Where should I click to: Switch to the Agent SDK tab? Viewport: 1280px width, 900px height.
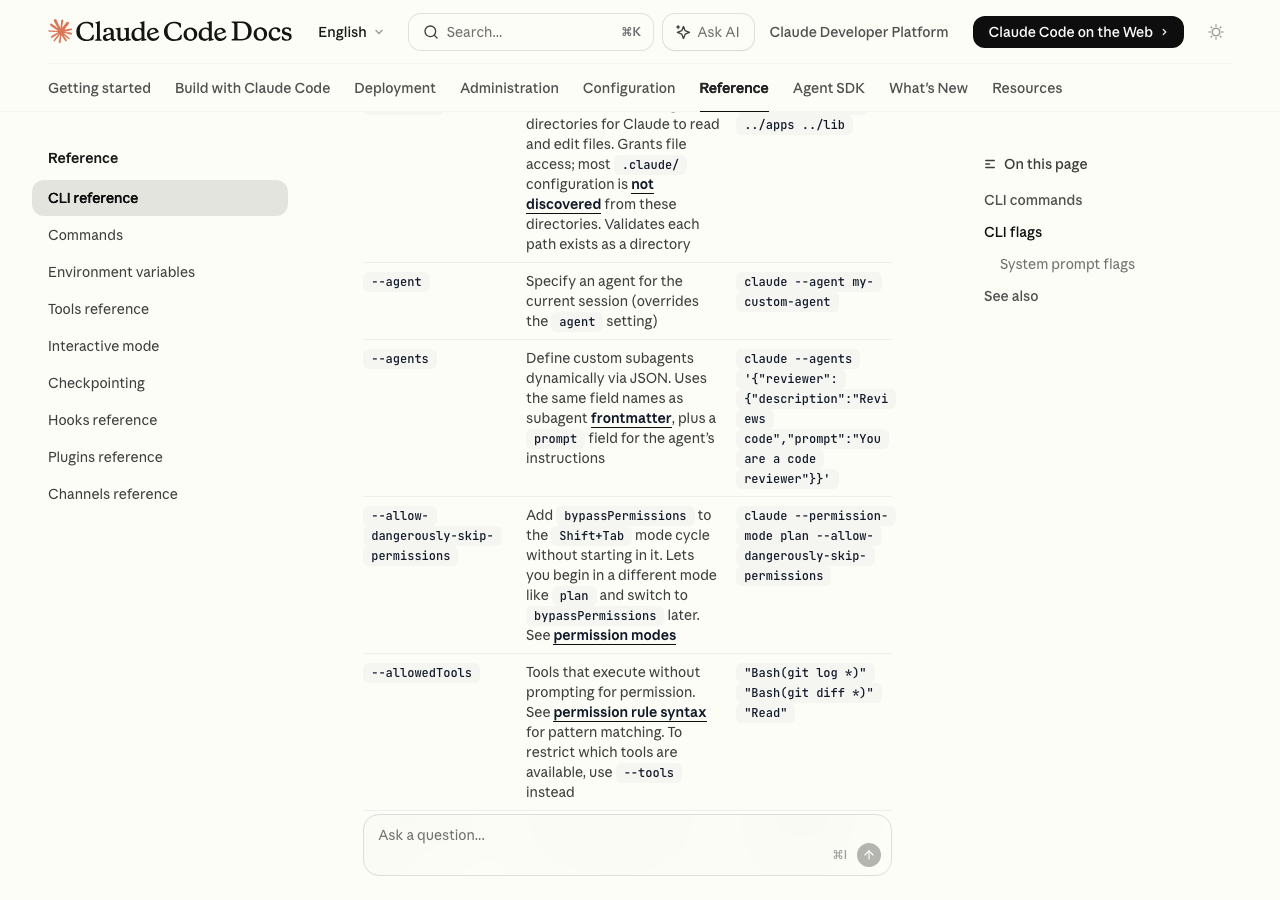pyautogui.click(x=828, y=88)
